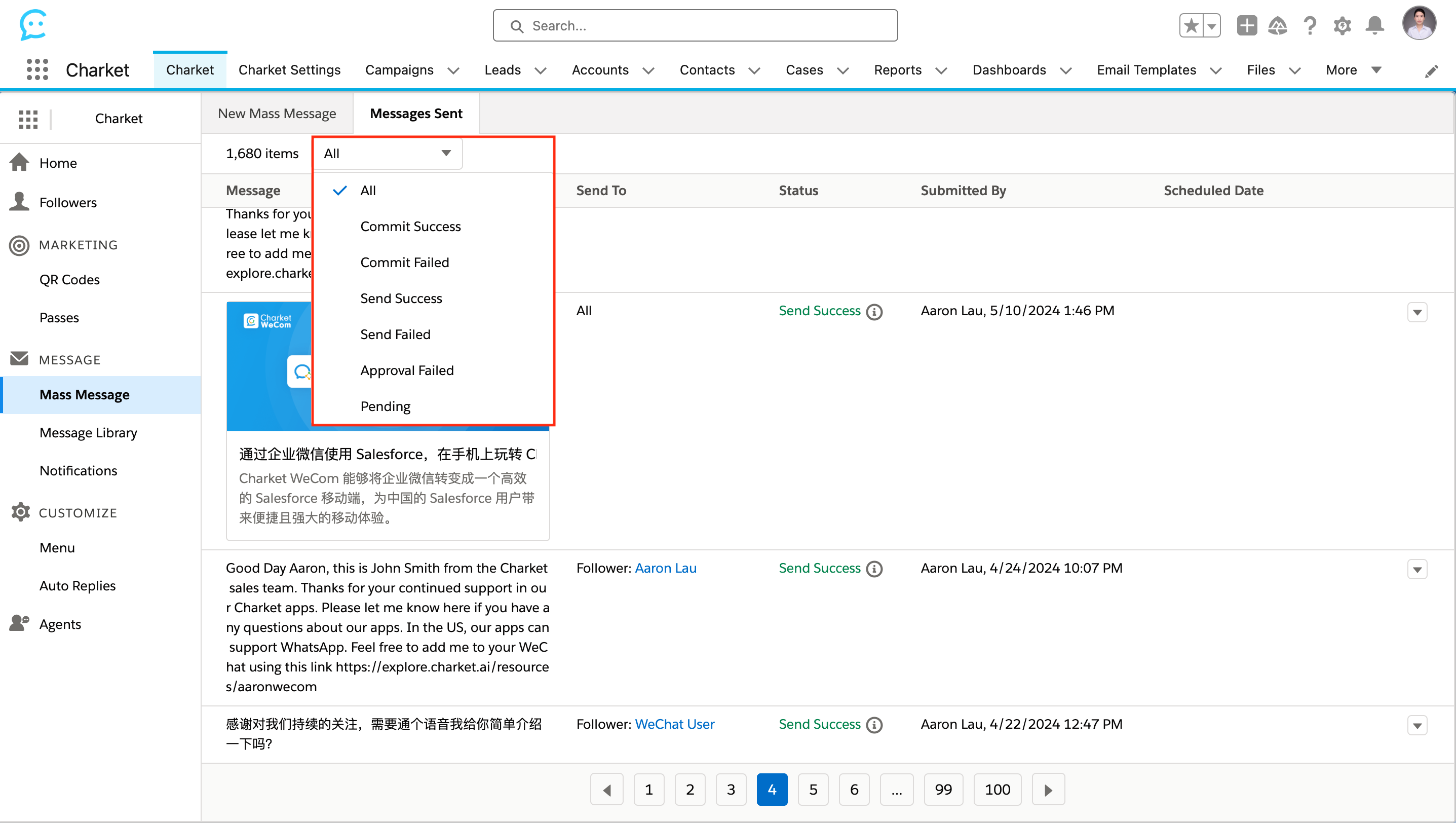Open row actions for 4/22/2024 message

click(1417, 725)
